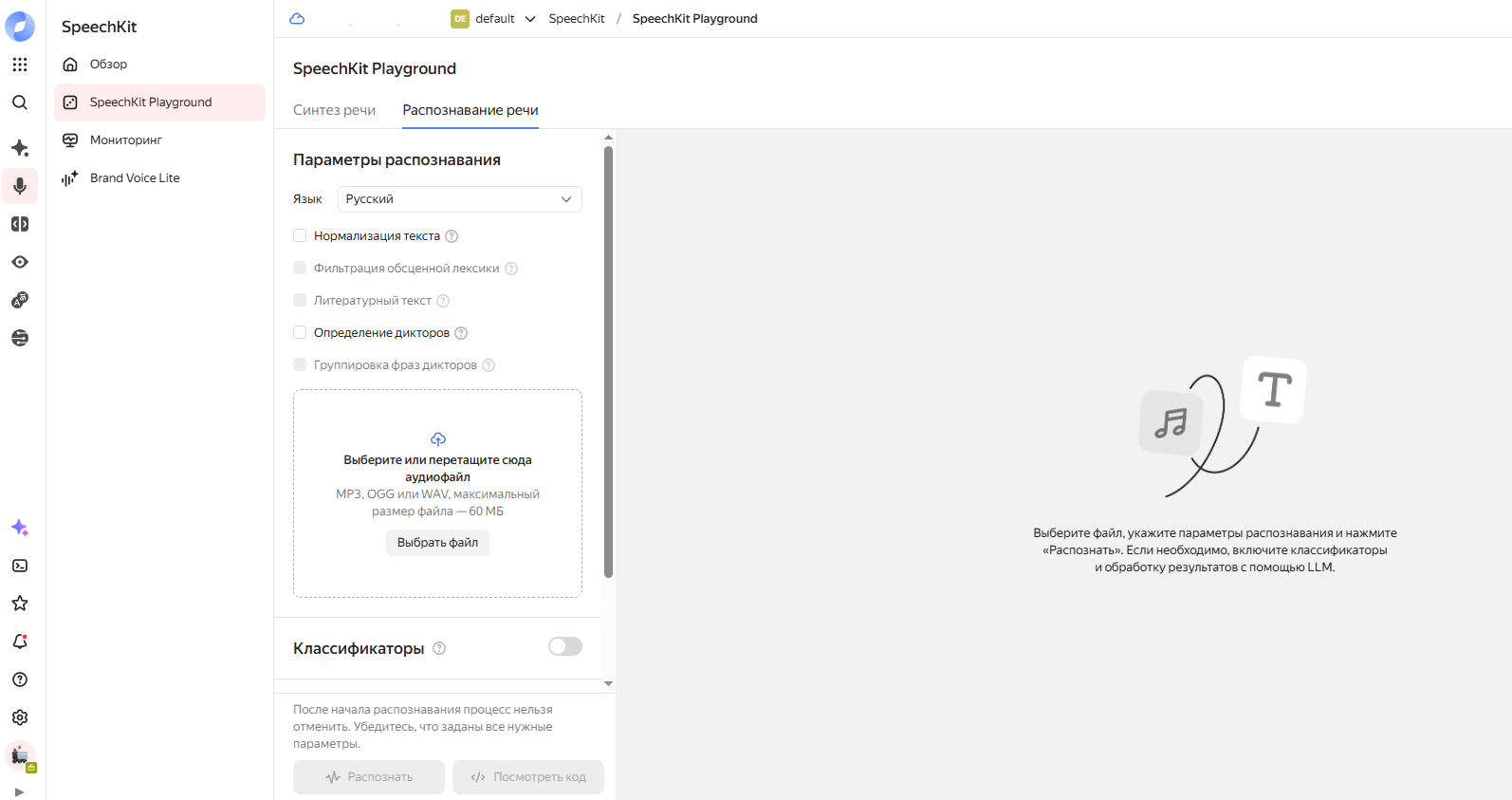This screenshot has height=800, width=1512.
Task: Open the all services grid menu
Action: [x=20, y=65]
